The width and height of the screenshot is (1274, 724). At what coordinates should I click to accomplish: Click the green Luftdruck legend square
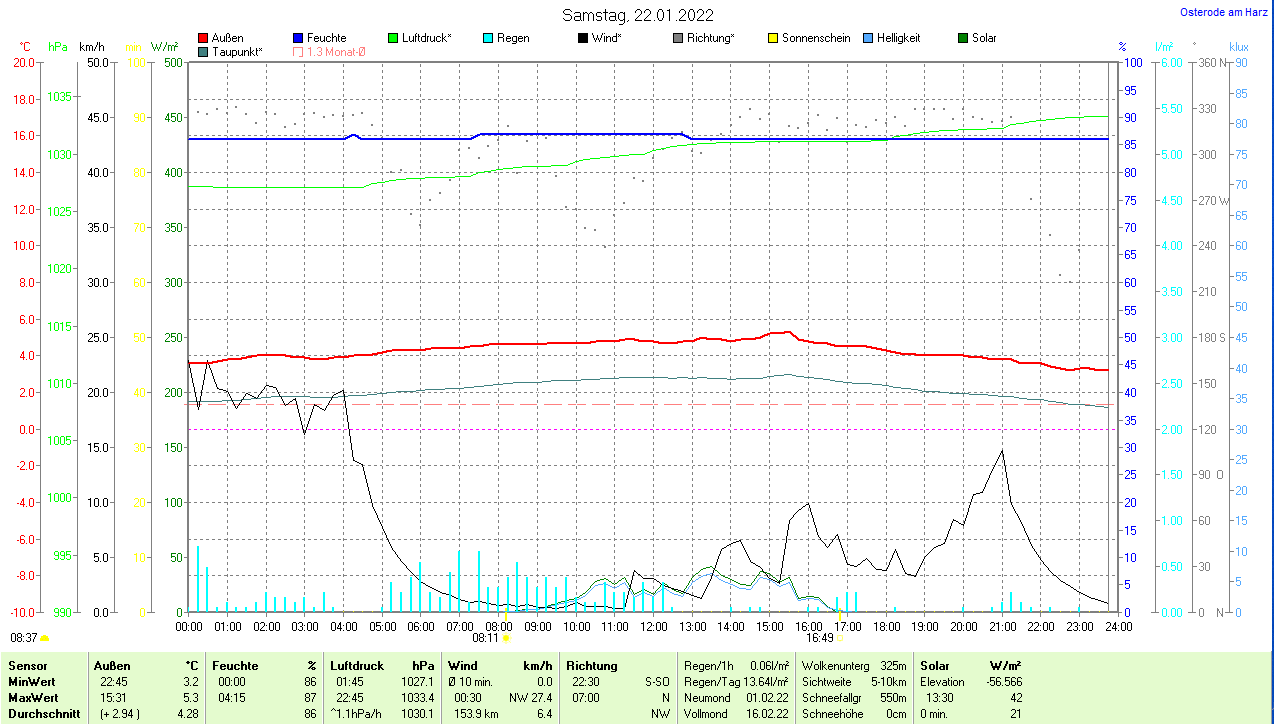click(393, 38)
